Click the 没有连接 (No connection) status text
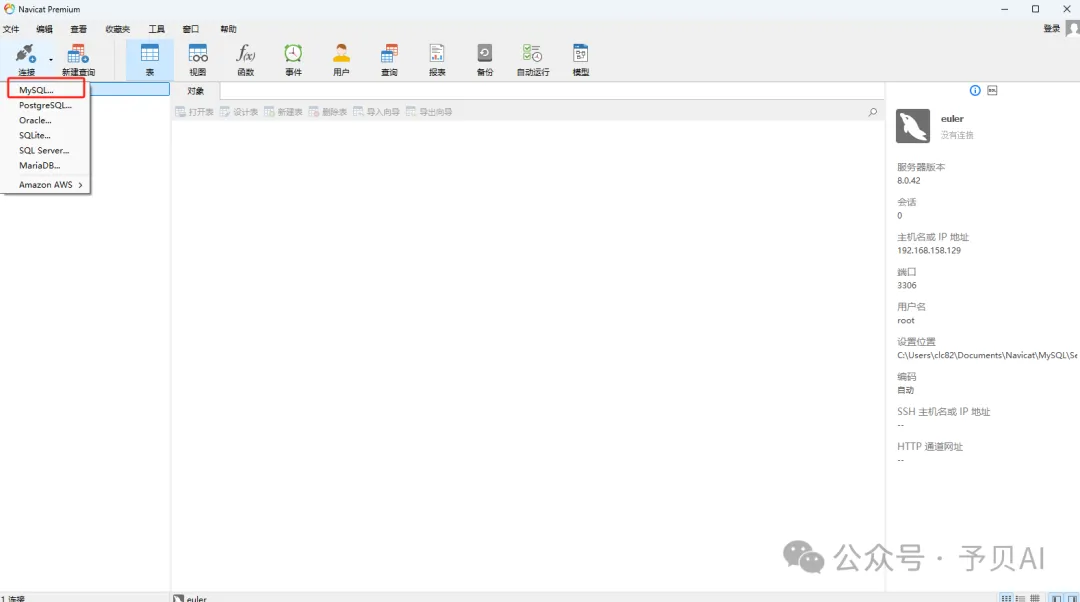The width and height of the screenshot is (1080, 602). pos(957,135)
